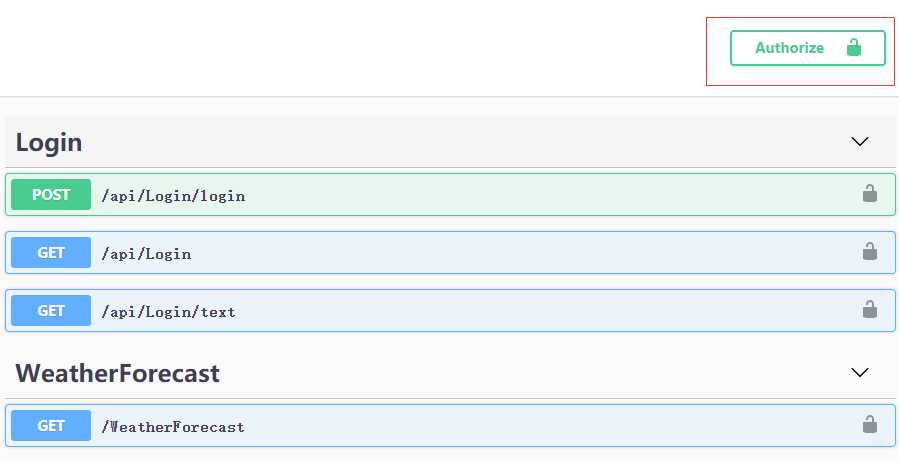Click the lock icon on GET /WeatherForecast

(x=869, y=425)
